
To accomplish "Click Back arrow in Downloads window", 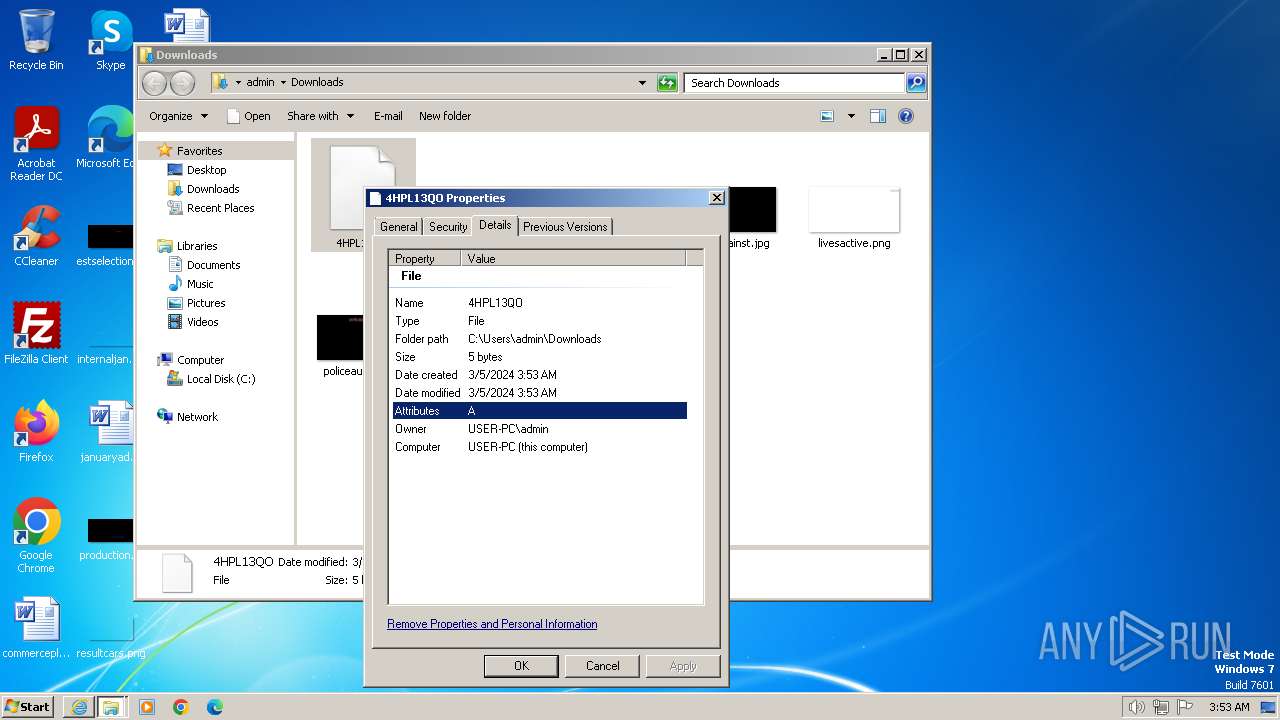I will [x=154, y=83].
